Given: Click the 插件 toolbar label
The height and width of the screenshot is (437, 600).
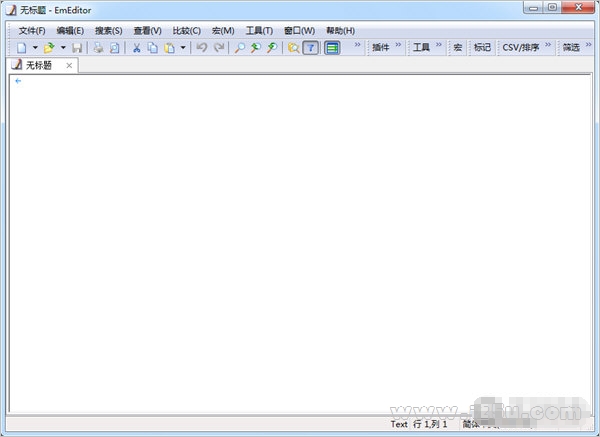Looking at the screenshot, I should pos(381,47).
